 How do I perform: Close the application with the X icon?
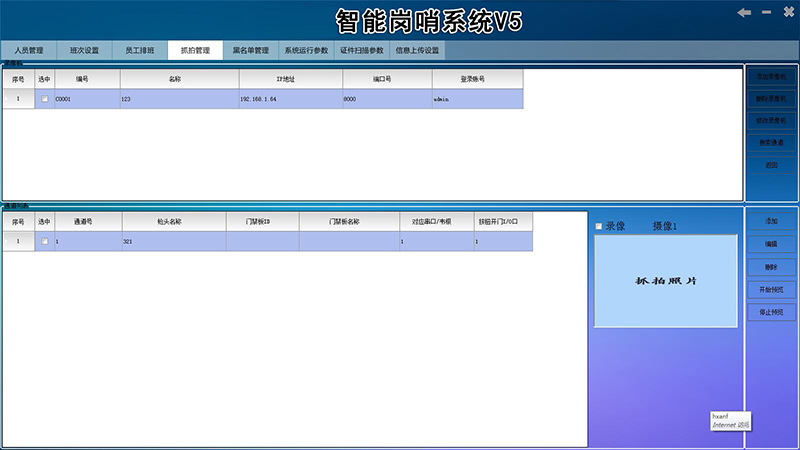coord(788,12)
